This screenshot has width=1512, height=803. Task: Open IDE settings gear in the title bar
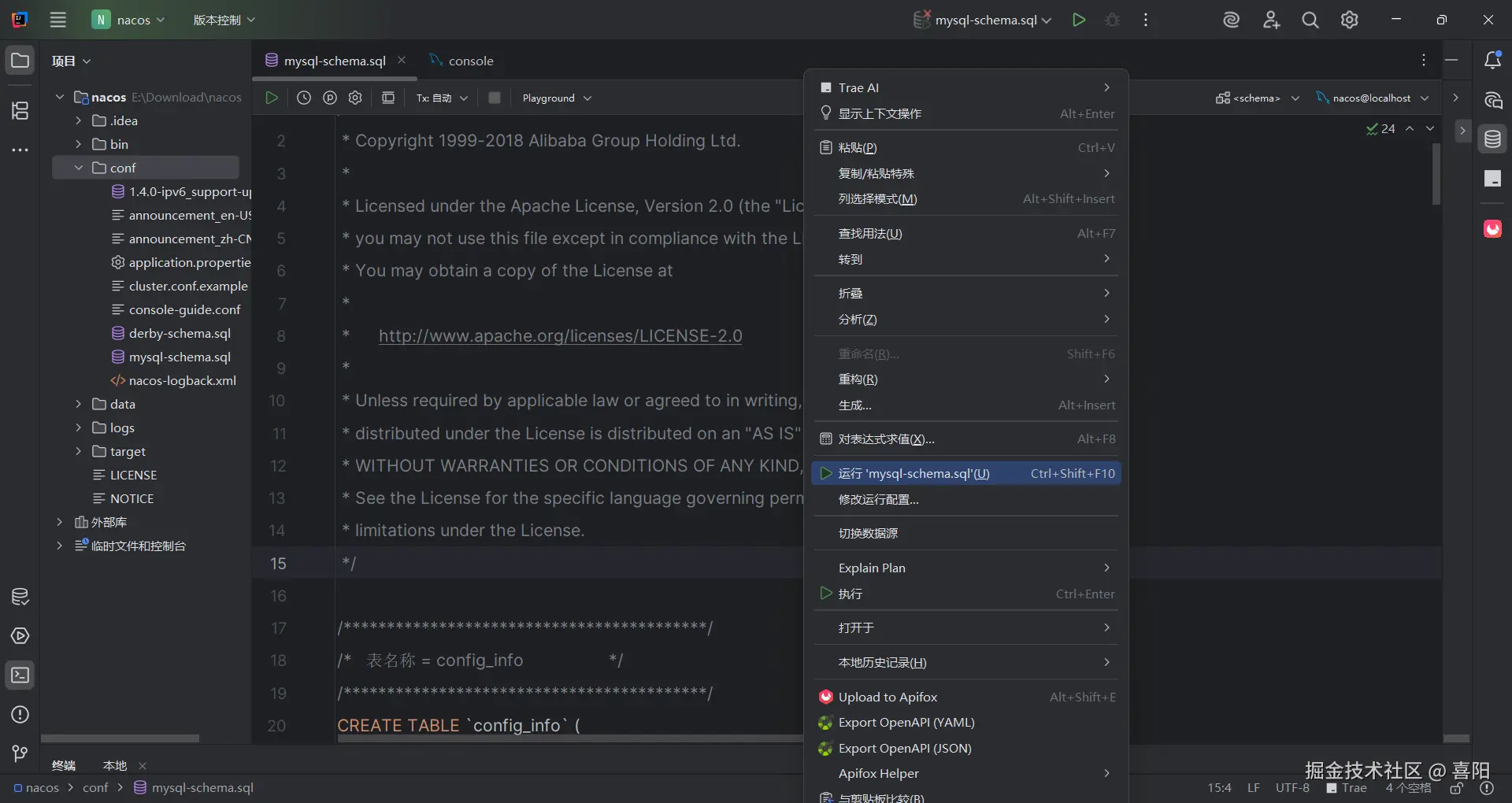tap(1350, 20)
